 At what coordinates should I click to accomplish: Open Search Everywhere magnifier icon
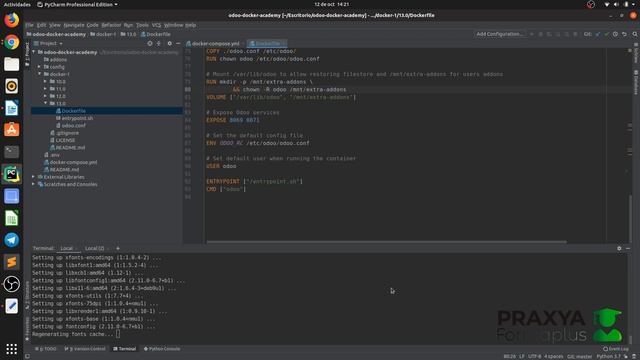635,34
